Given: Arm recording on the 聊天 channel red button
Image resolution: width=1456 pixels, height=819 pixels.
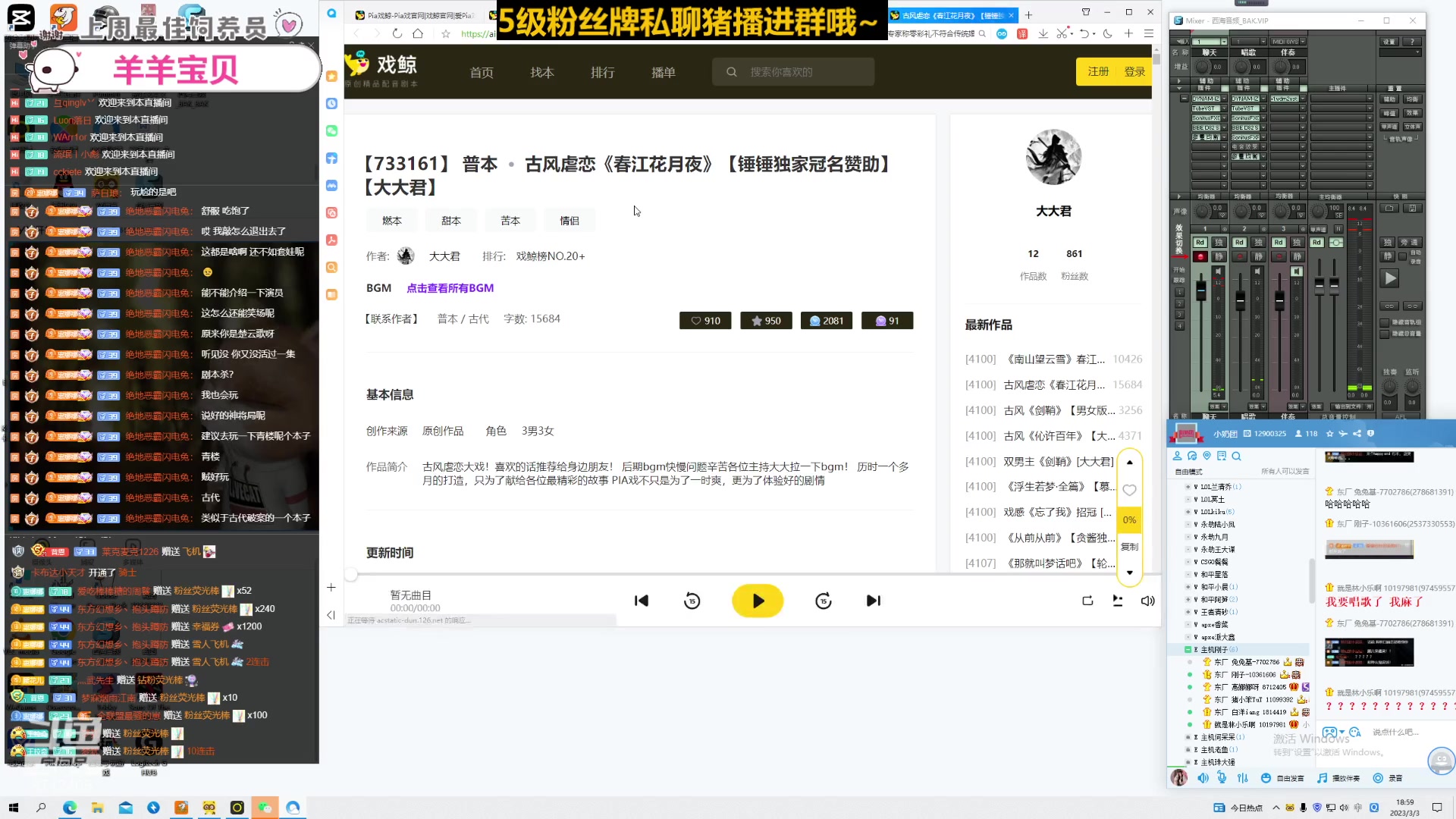Looking at the screenshot, I should coord(1200,257).
